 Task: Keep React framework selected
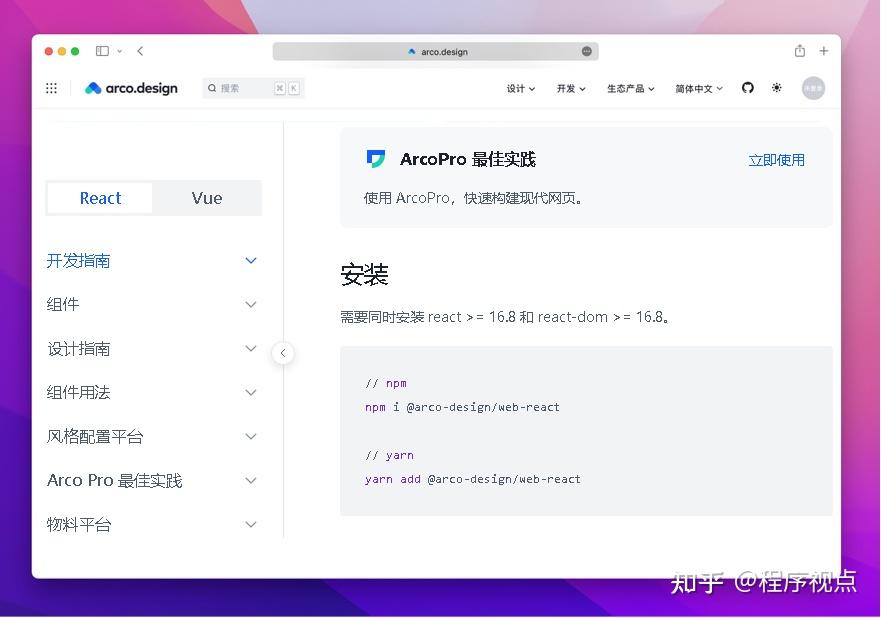click(x=99, y=198)
